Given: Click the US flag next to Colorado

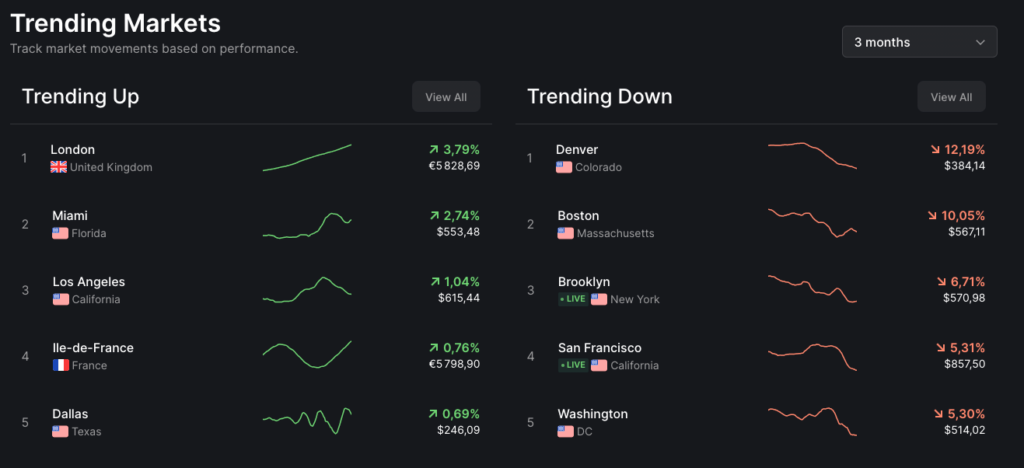Looking at the screenshot, I should click(x=564, y=167).
